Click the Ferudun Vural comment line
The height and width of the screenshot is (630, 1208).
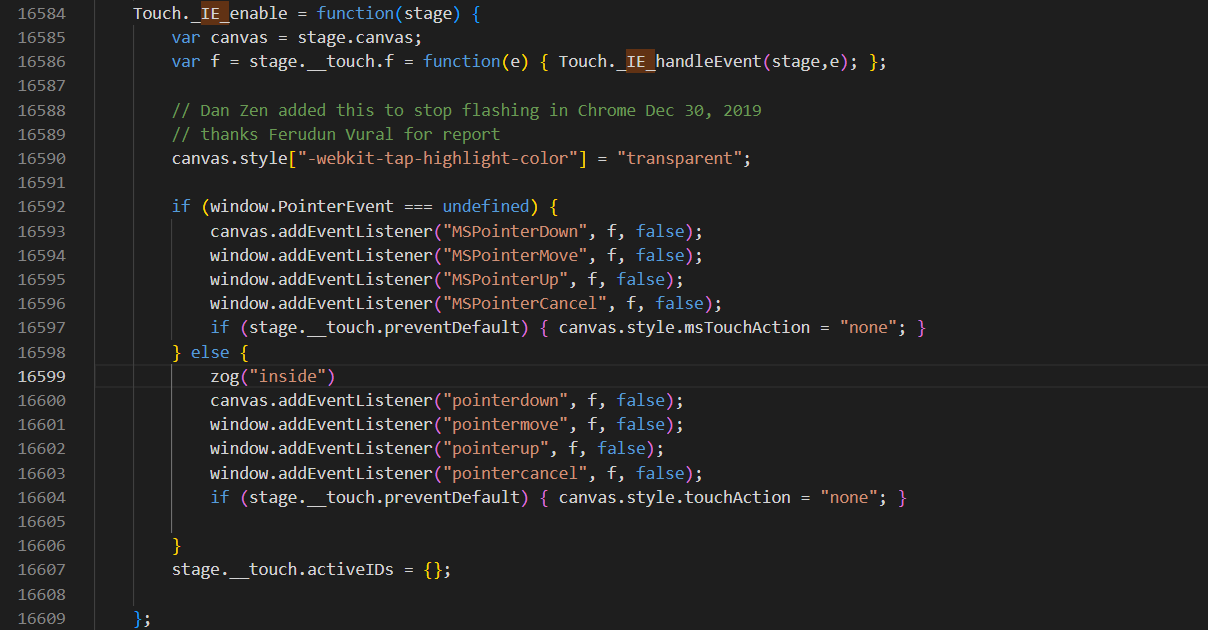click(335, 134)
